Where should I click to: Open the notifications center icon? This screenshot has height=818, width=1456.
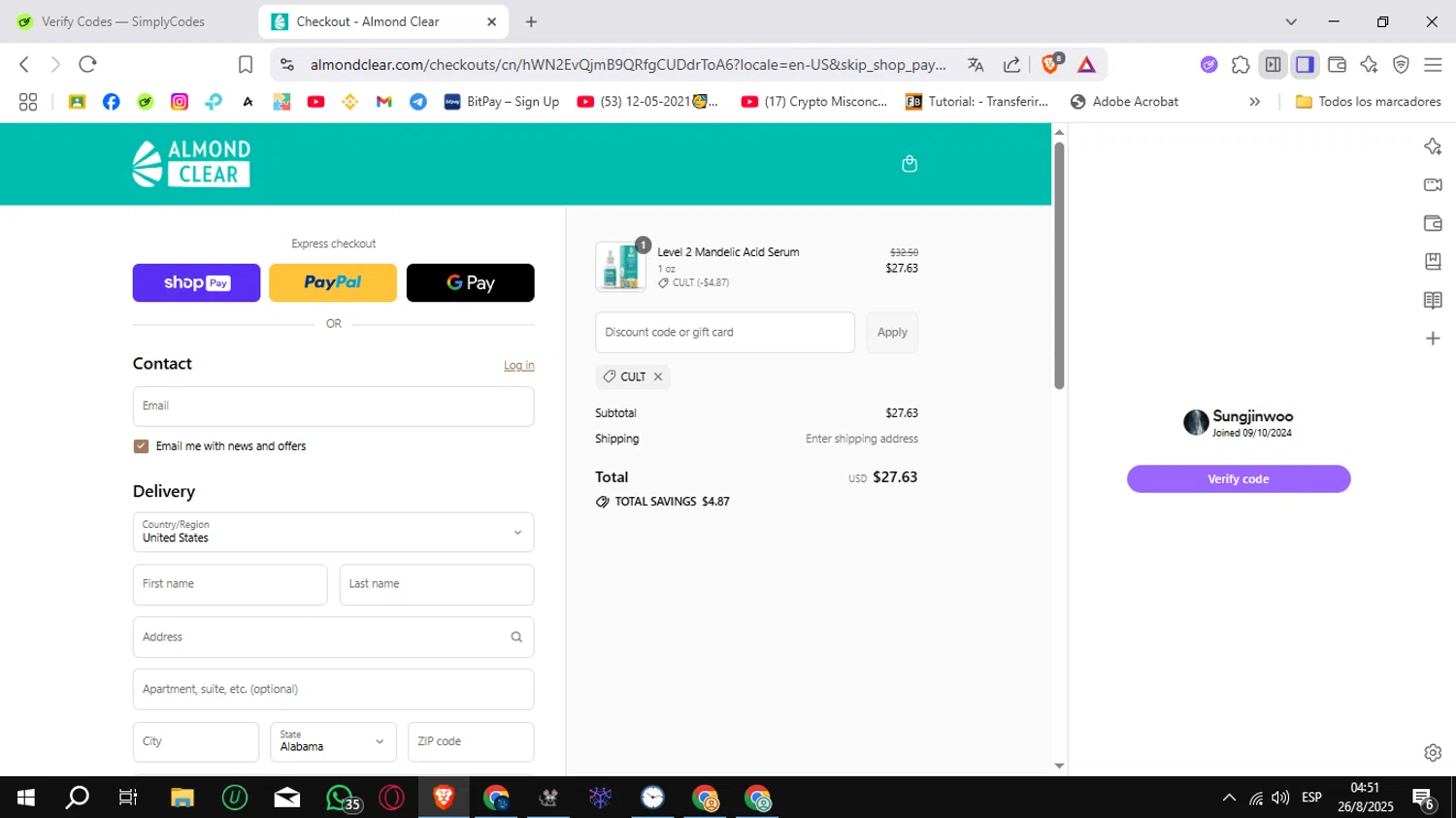(x=1424, y=798)
